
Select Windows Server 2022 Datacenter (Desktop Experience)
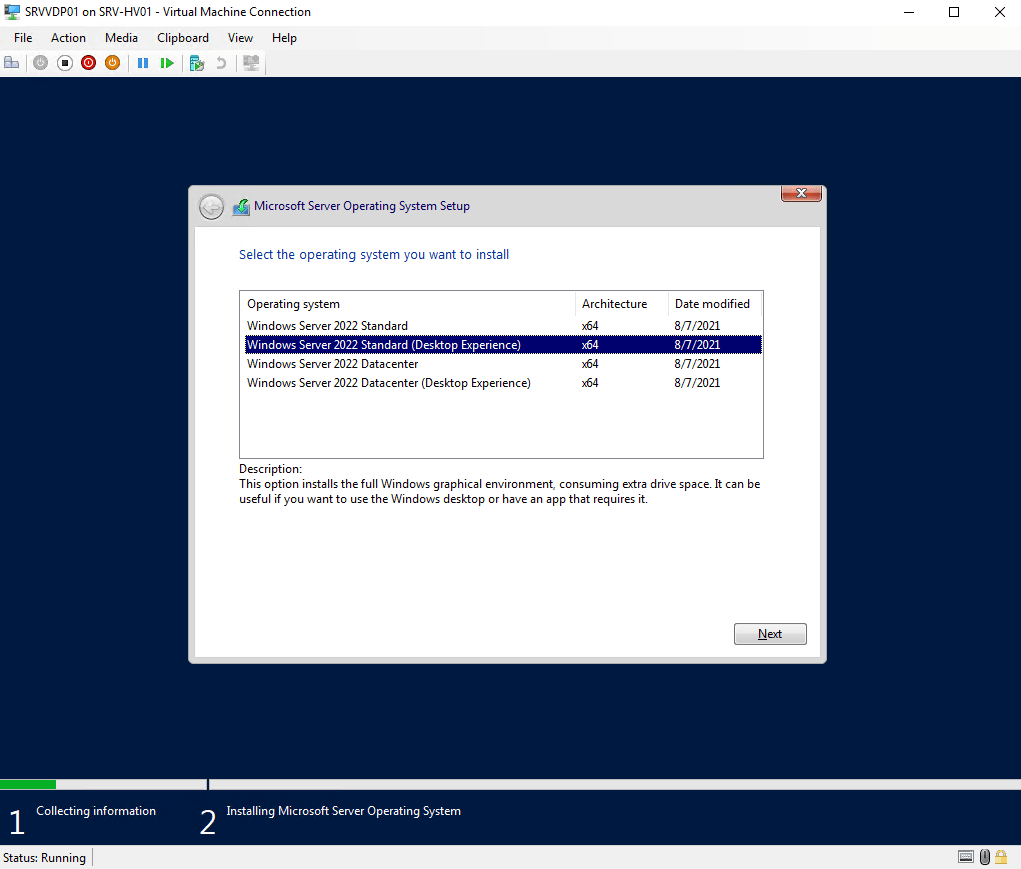point(388,383)
